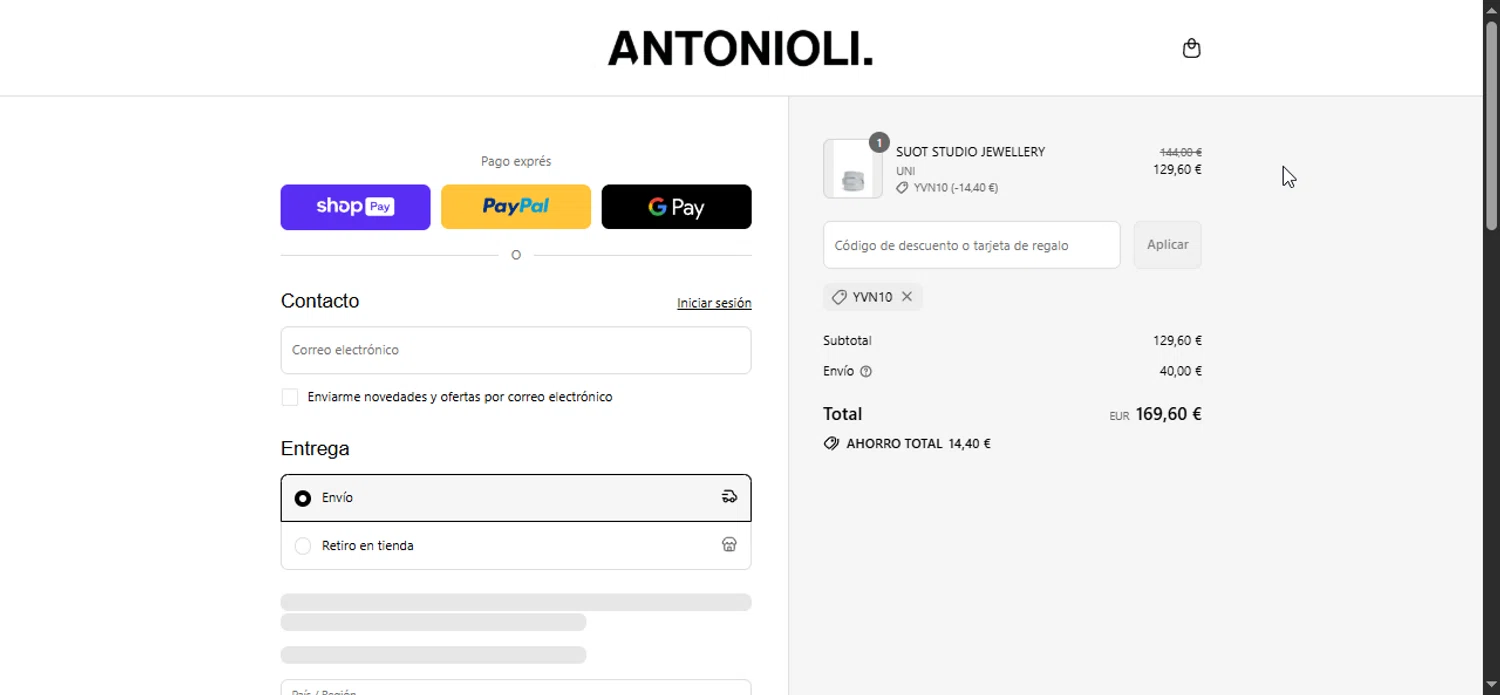Click the Pago exprés label

[x=516, y=161]
